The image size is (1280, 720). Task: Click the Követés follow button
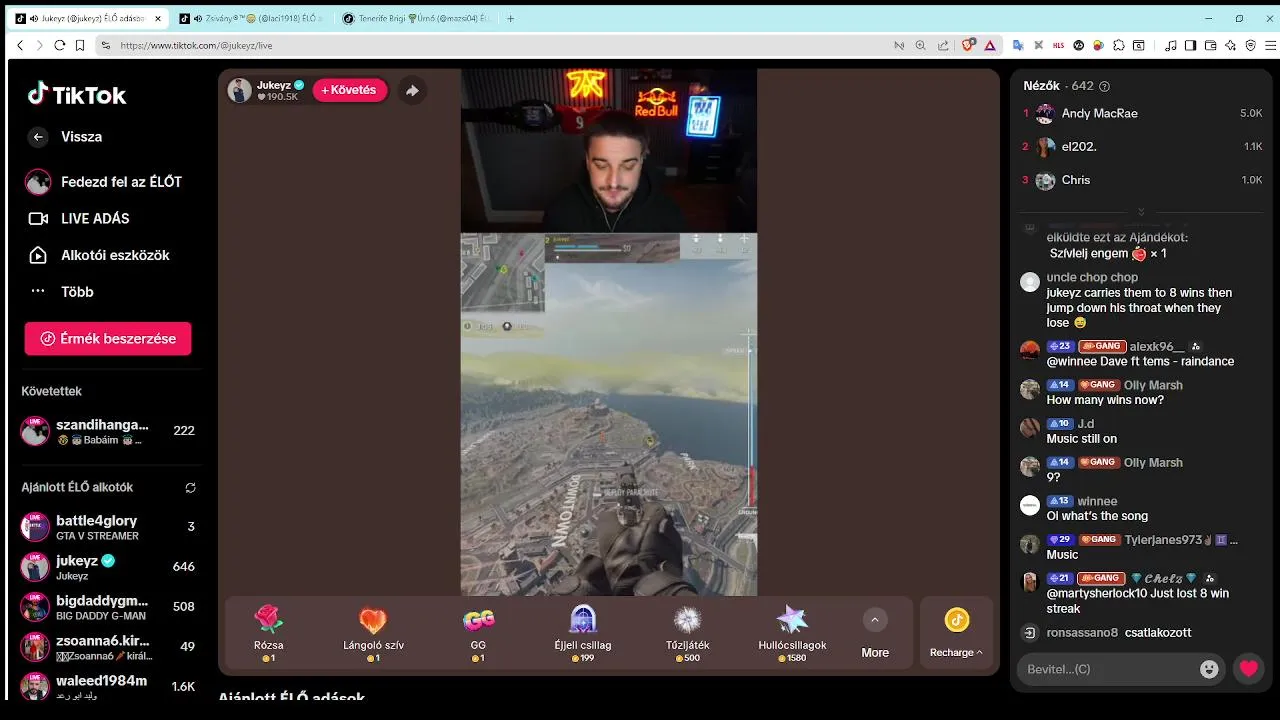point(349,90)
